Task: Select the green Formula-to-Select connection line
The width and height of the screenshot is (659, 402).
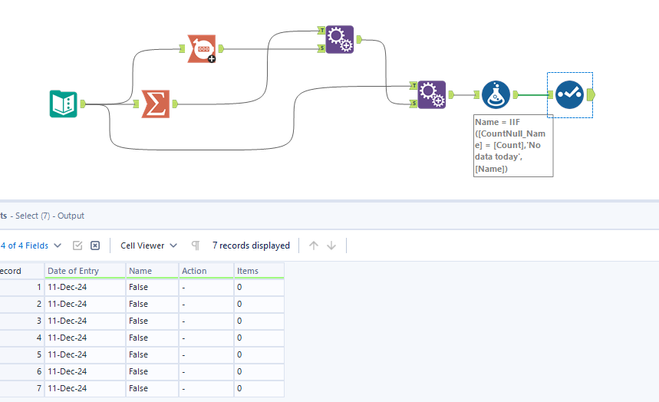Action: [x=533, y=95]
